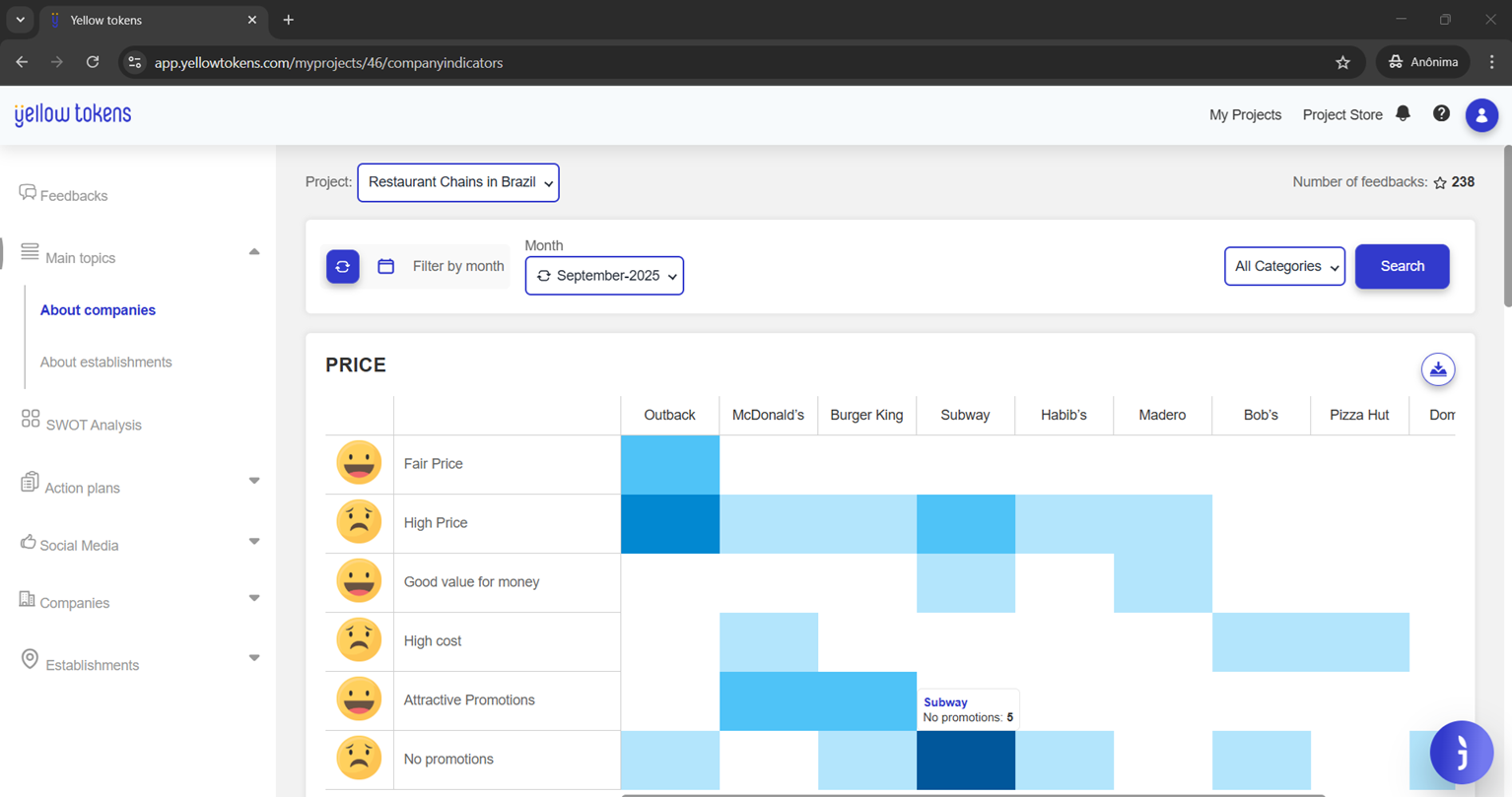Open the Chrome three-dot menu
Image resolution: width=1512 pixels, height=797 pixels.
[1492, 62]
